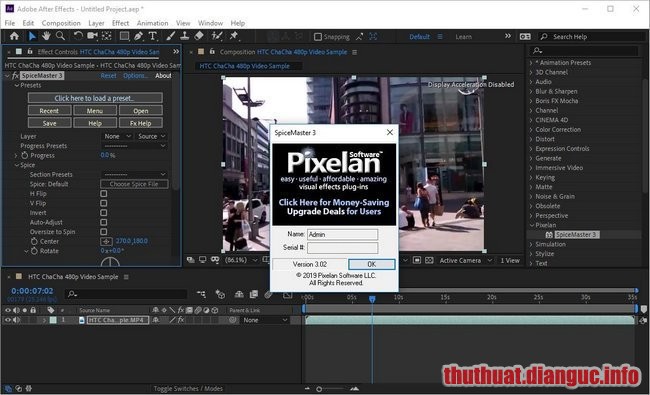650x395 pixels.
Task: Open the Active Camera view dropdown
Action: pyautogui.click(x=466, y=260)
